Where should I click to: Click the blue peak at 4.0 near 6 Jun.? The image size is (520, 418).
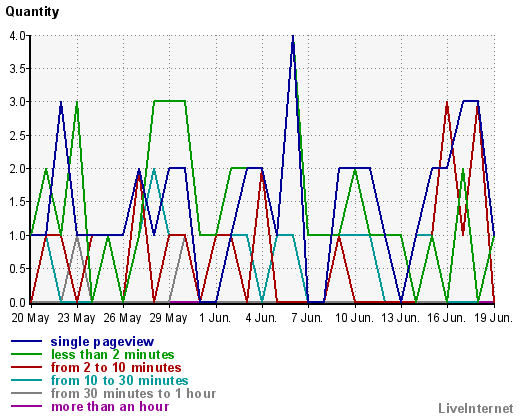point(293,37)
